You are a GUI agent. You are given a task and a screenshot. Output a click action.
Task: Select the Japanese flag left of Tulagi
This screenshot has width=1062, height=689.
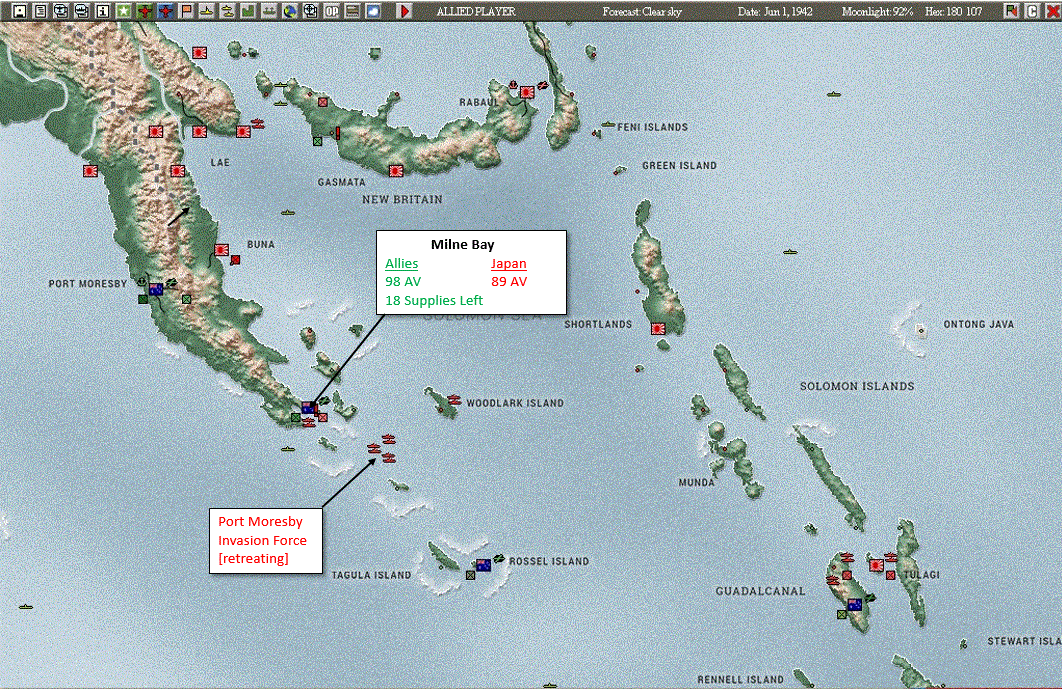876,564
